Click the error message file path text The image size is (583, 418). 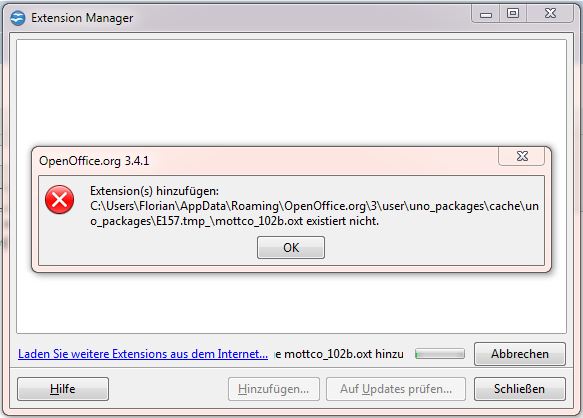click(x=314, y=213)
